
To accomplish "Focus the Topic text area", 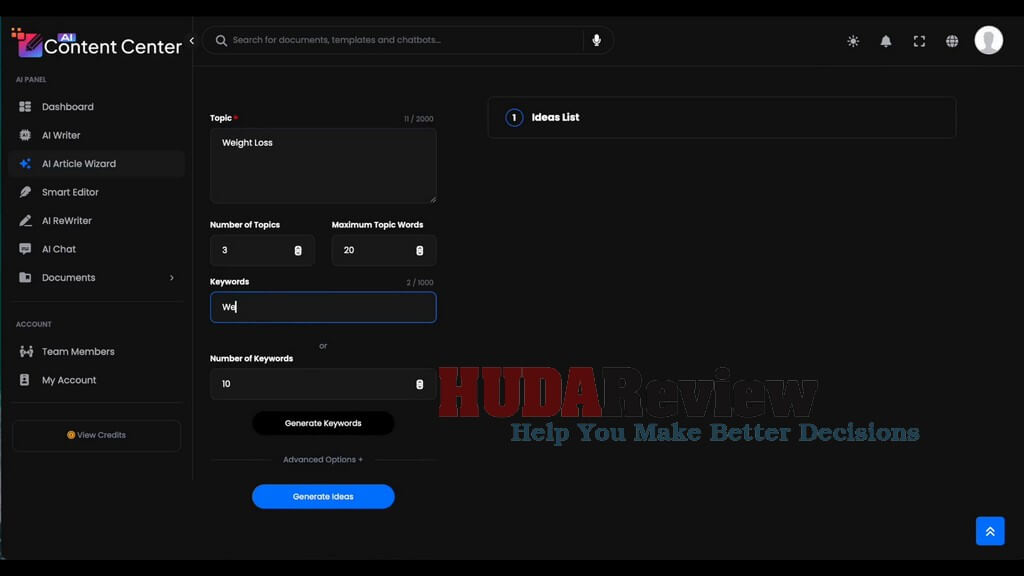I will tap(323, 166).
